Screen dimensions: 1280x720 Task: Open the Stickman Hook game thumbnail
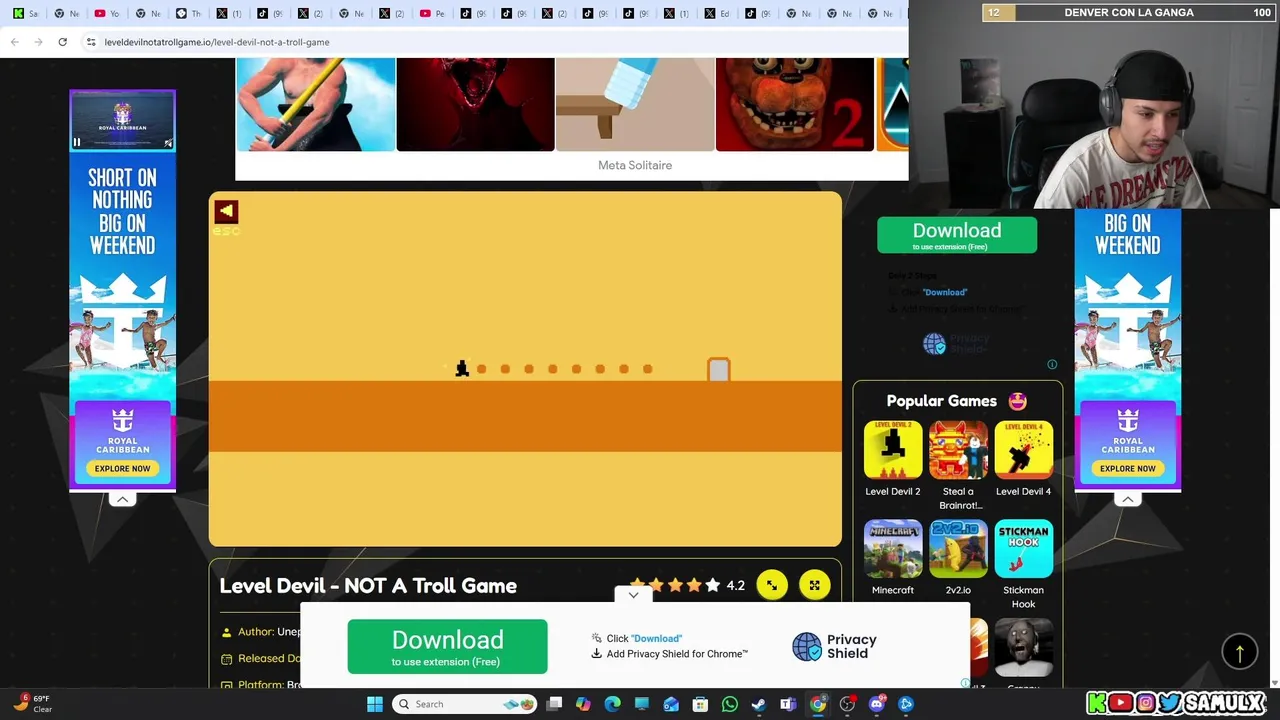[1023, 549]
